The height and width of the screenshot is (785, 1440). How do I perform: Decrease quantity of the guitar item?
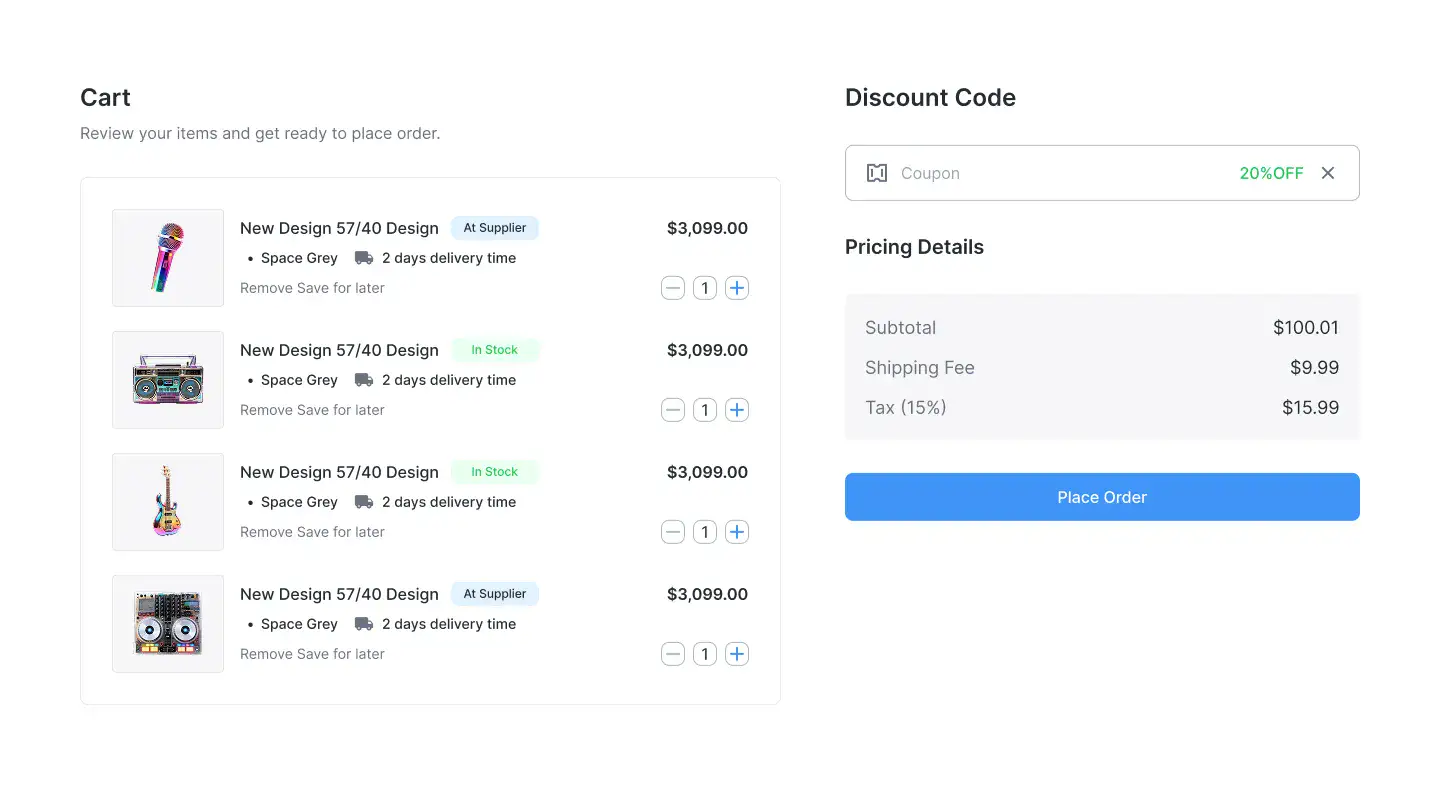(x=673, y=532)
